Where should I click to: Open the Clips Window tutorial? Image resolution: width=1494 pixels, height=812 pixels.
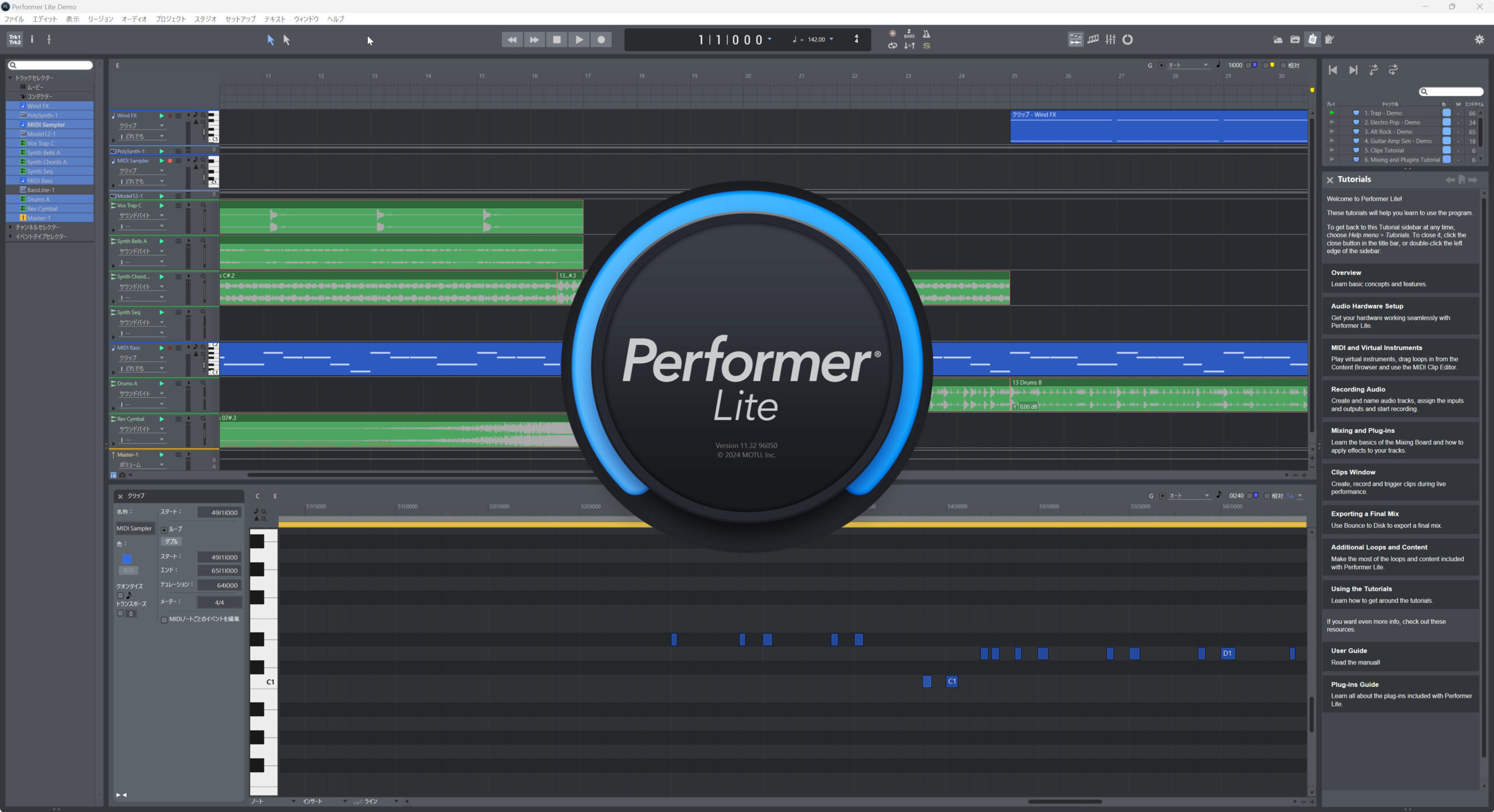coord(1401,482)
